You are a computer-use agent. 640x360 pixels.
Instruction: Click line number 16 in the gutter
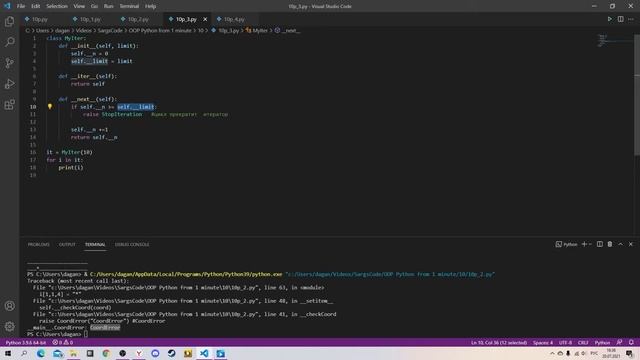(x=33, y=152)
